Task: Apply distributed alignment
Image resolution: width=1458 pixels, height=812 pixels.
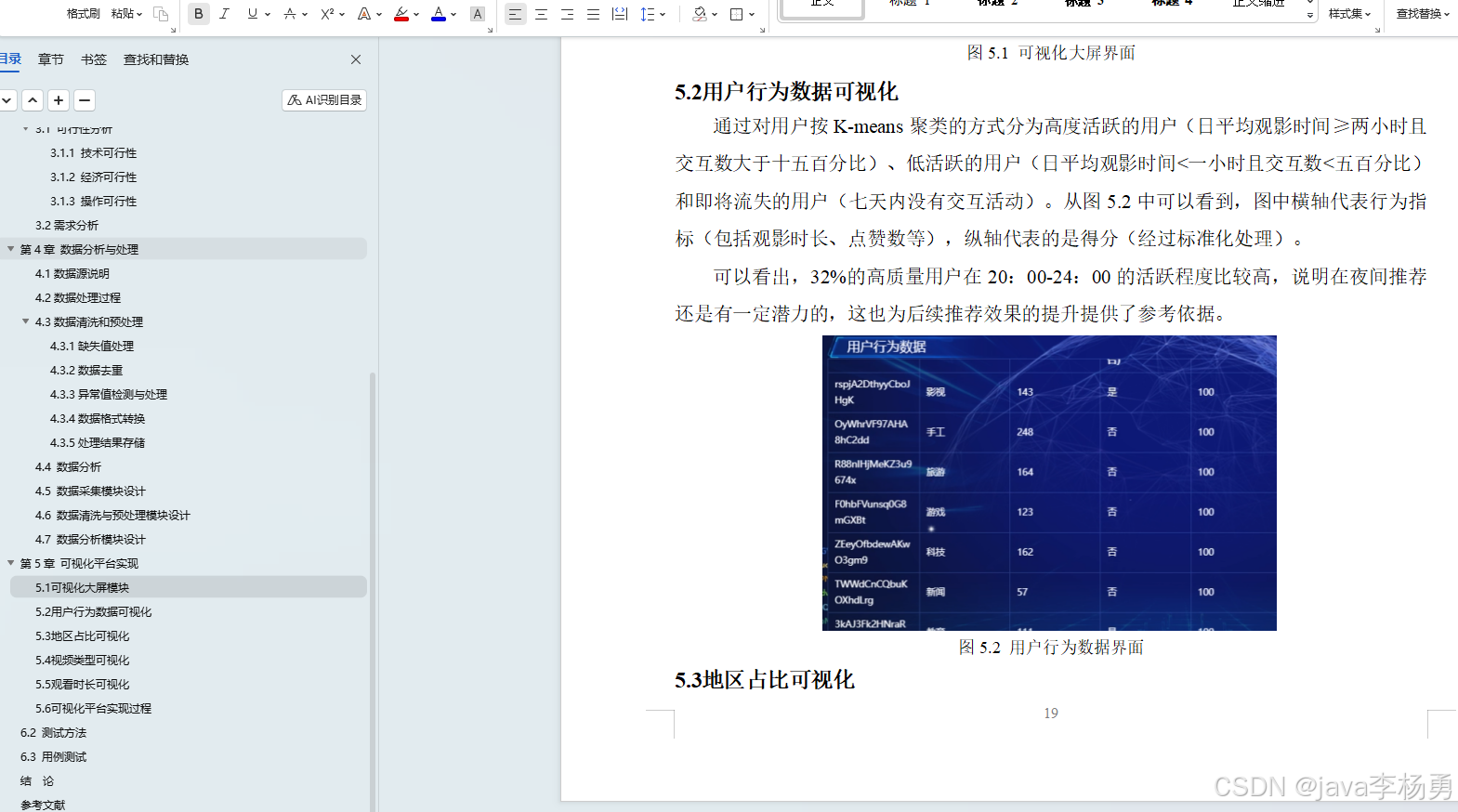Action: 620,14
